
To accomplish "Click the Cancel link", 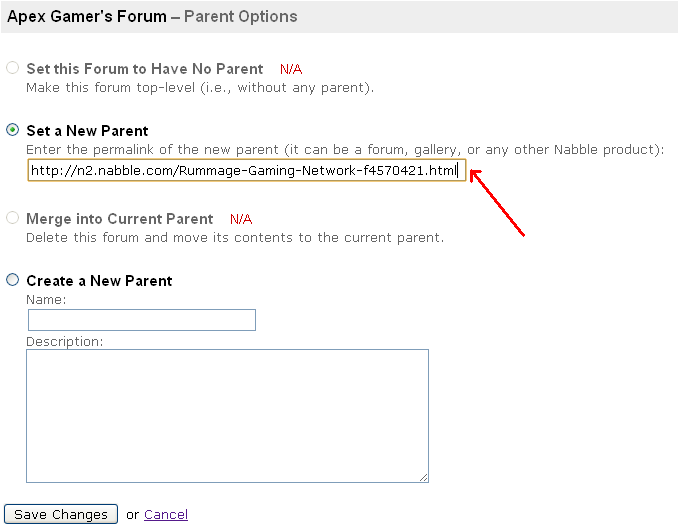I will (x=166, y=515).
